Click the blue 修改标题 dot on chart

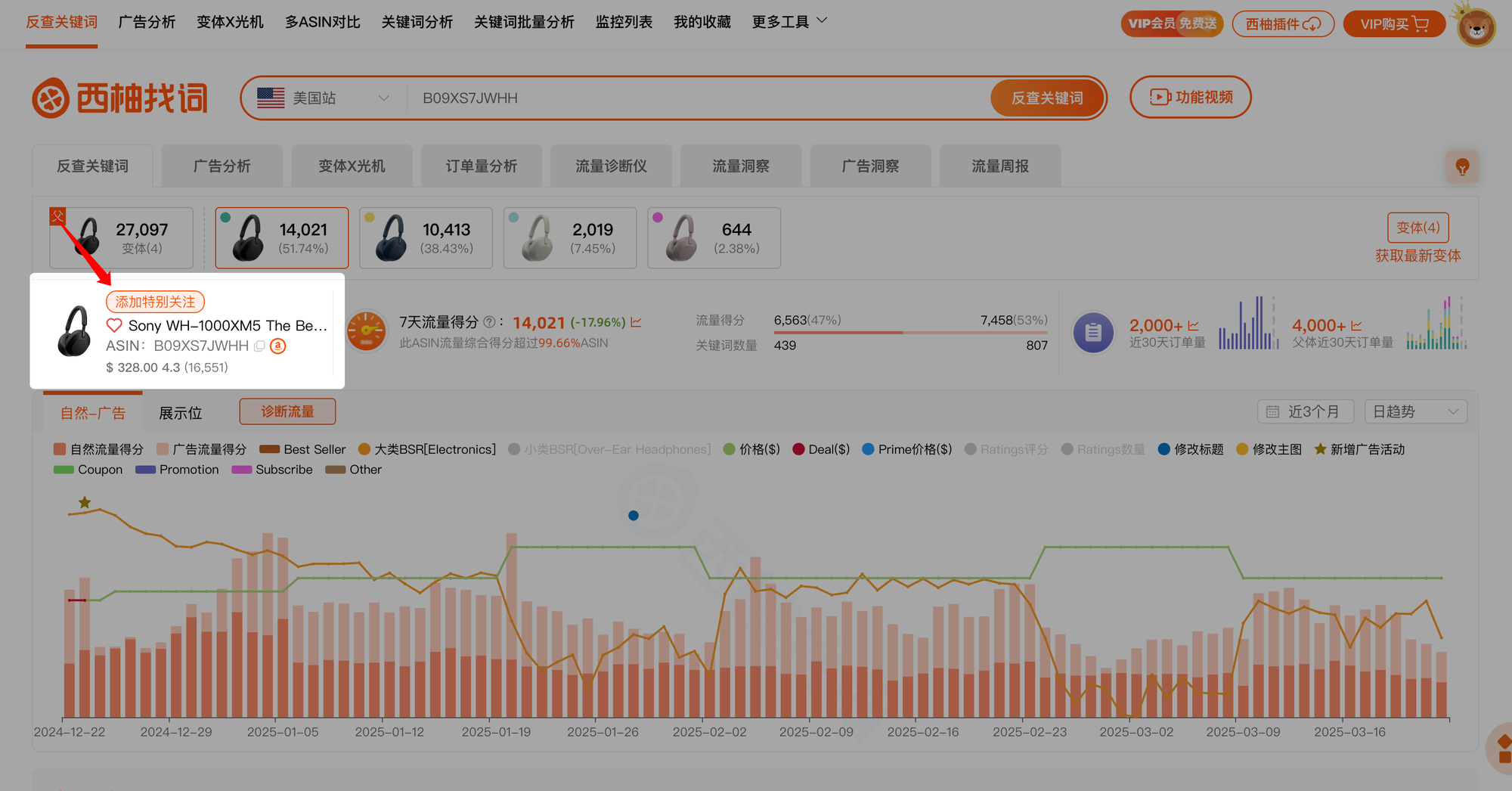pos(634,516)
